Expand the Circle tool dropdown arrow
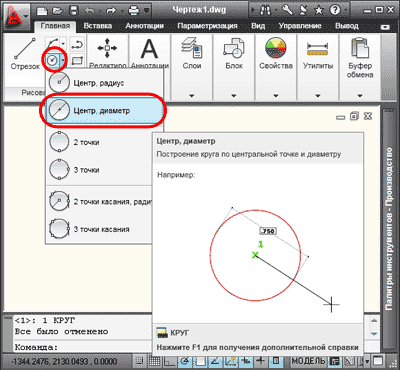The width and height of the screenshot is (400, 370). pos(63,61)
